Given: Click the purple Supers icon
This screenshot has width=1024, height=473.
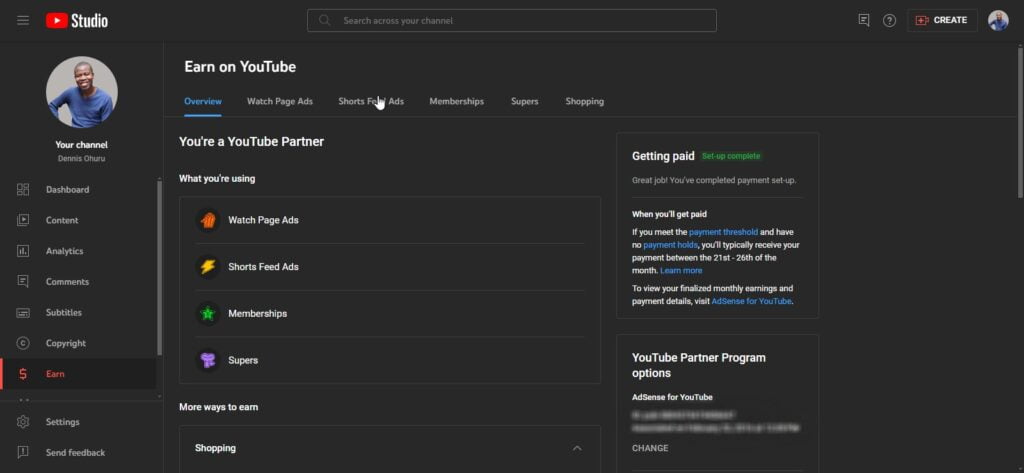Looking at the screenshot, I should [x=208, y=360].
